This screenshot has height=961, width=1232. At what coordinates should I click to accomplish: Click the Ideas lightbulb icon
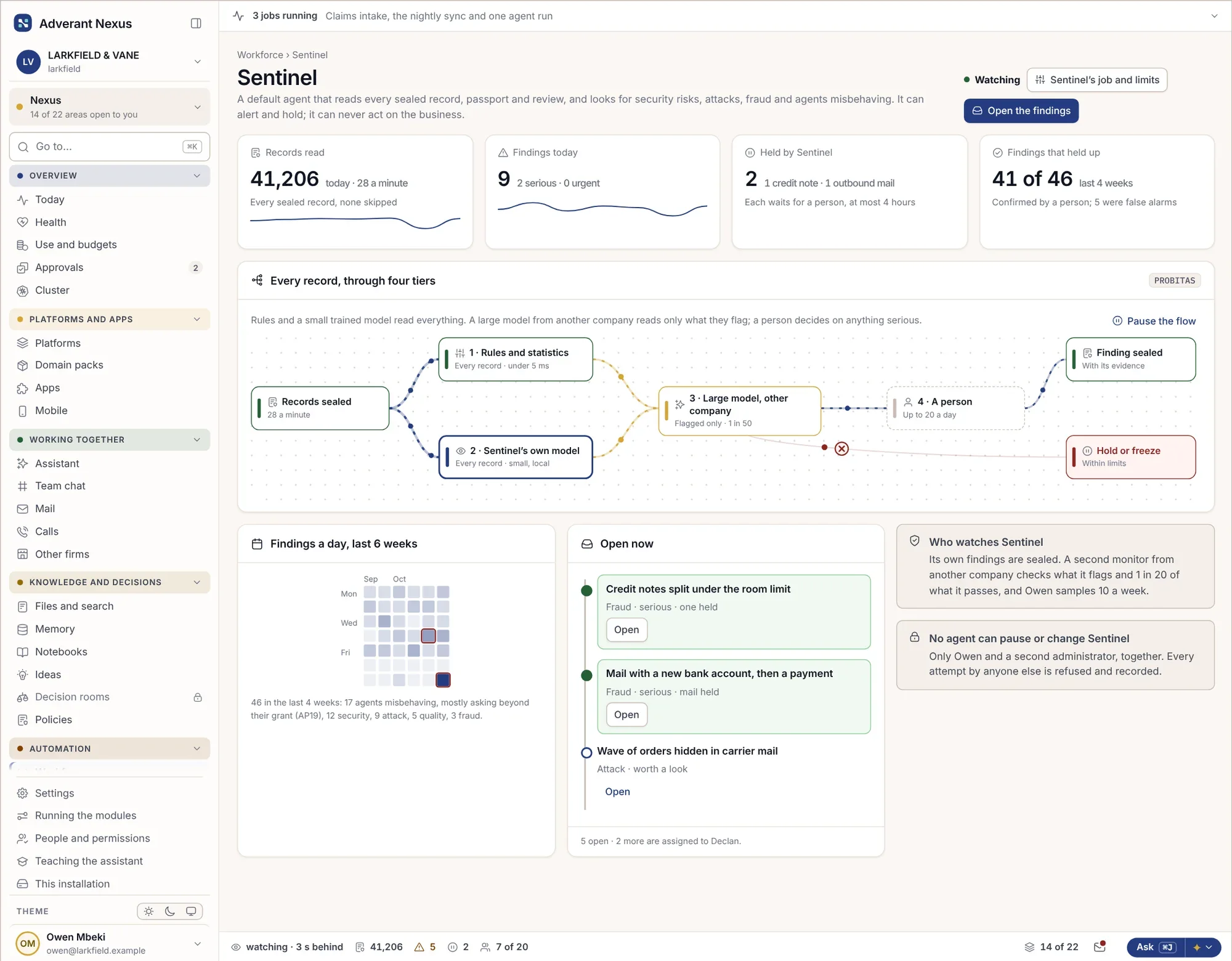point(23,675)
